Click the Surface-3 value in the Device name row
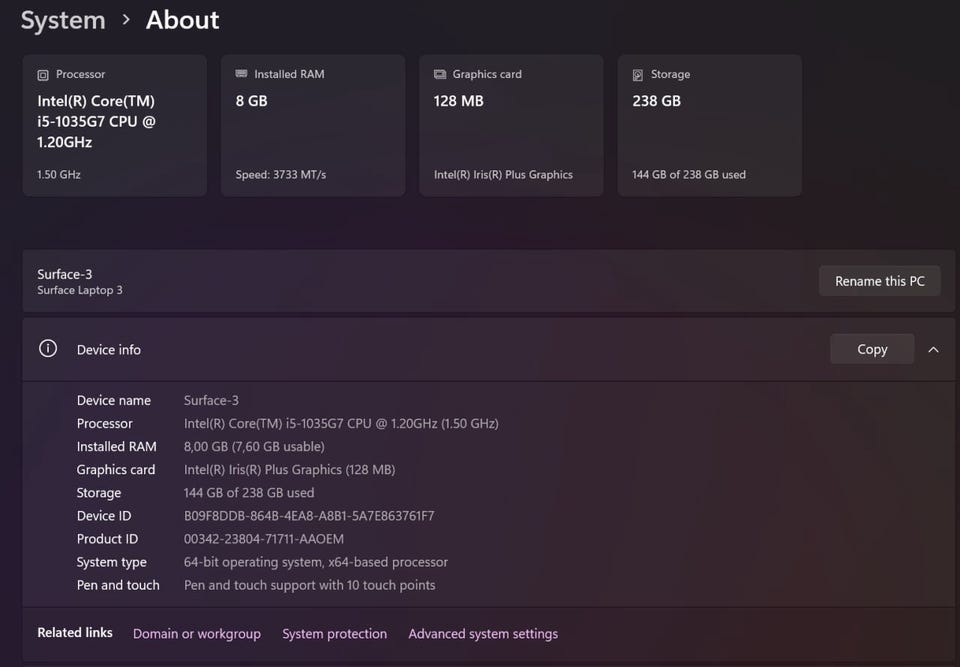 pyautogui.click(x=211, y=401)
